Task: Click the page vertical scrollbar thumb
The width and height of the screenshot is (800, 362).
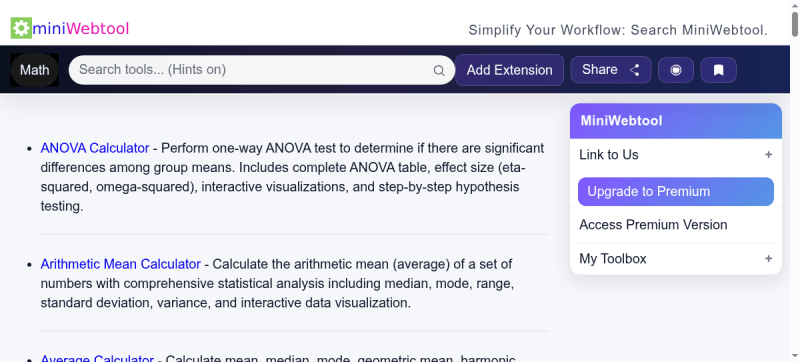Action: (x=795, y=24)
